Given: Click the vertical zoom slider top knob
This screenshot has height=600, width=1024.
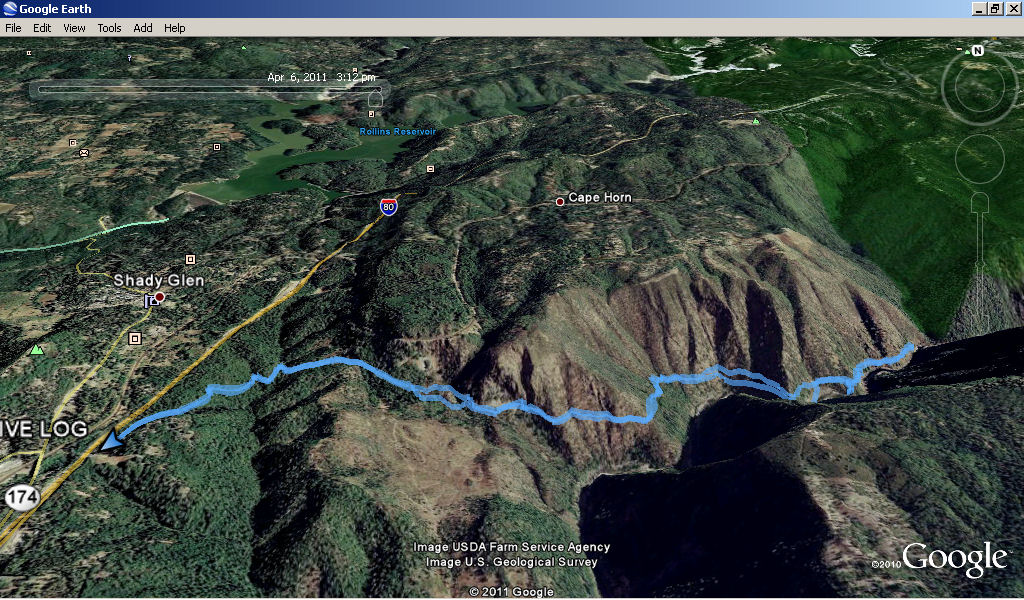Looking at the screenshot, I should (x=980, y=203).
